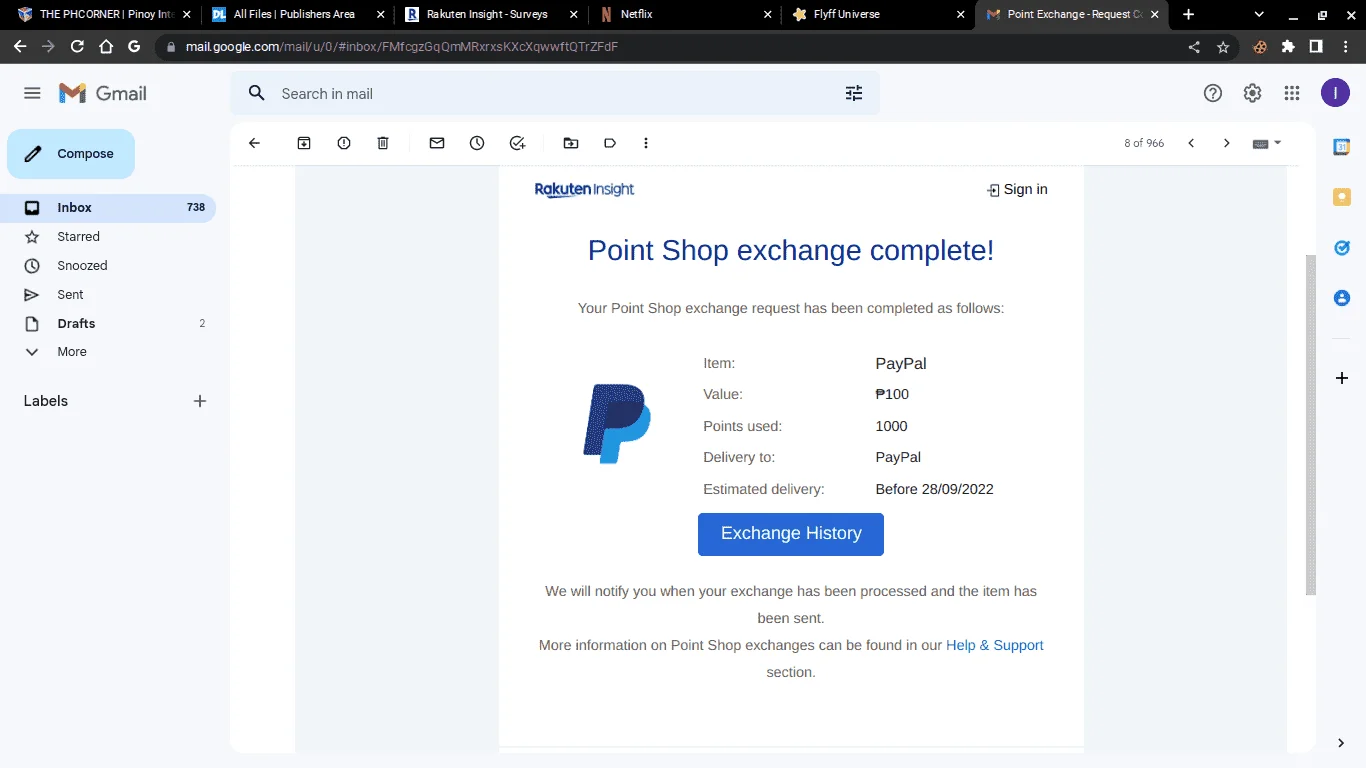
Task: Open the Gmail main menu hamburger
Action: click(32, 93)
